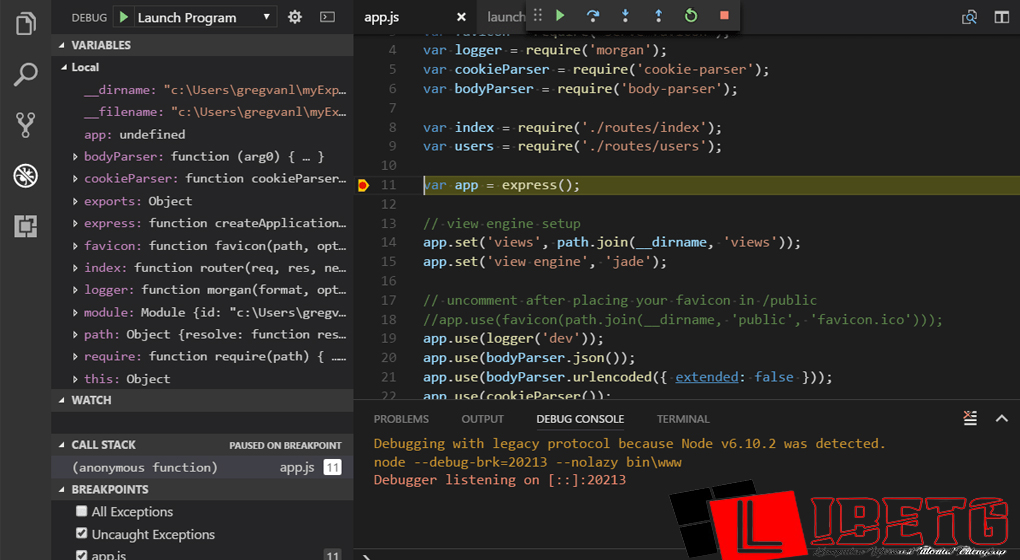The image size is (1020, 560).
Task: Expand the require variable
Action: (x=75, y=356)
